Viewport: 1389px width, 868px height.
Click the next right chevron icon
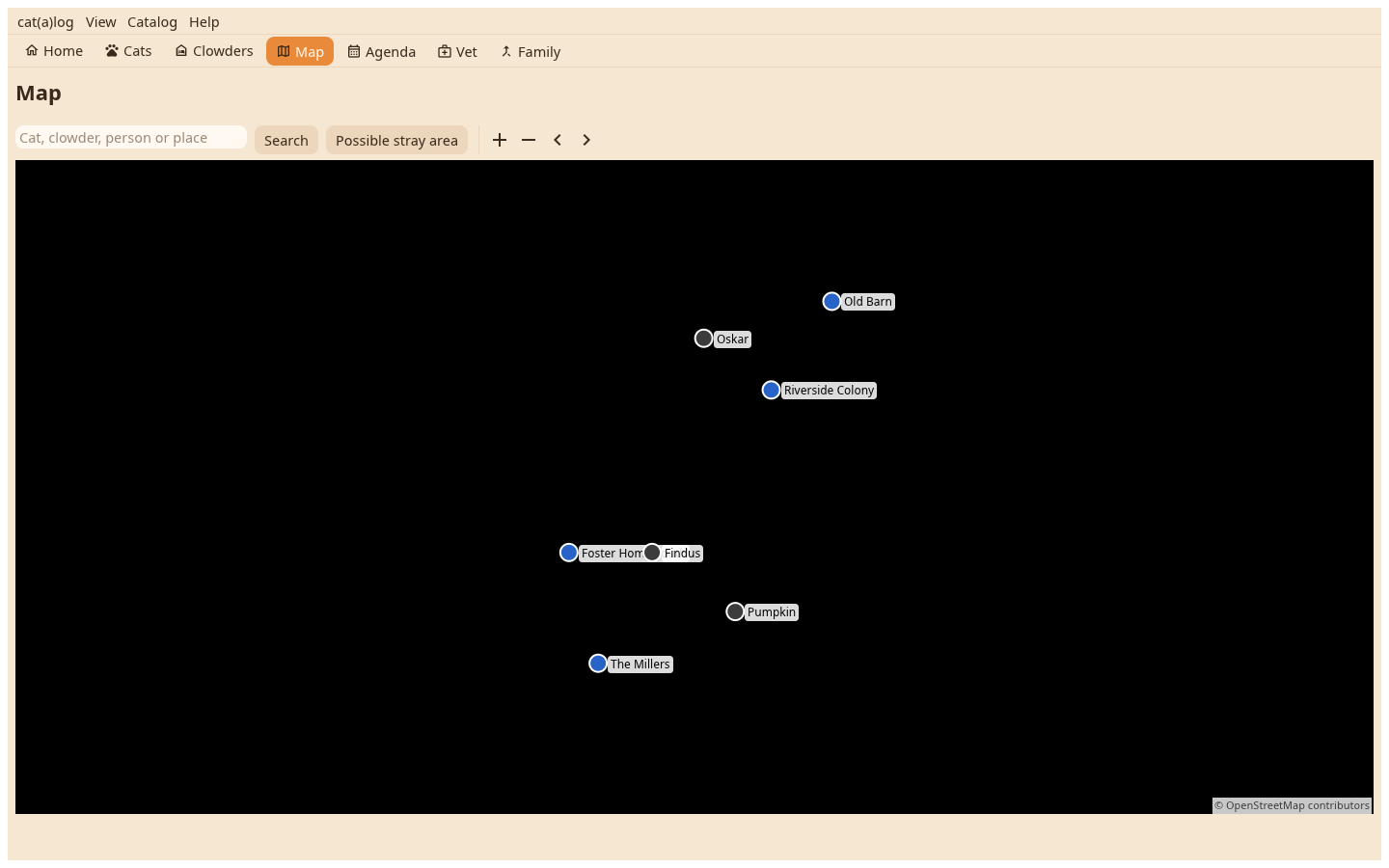pyautogui.click(x=586, y=140)
